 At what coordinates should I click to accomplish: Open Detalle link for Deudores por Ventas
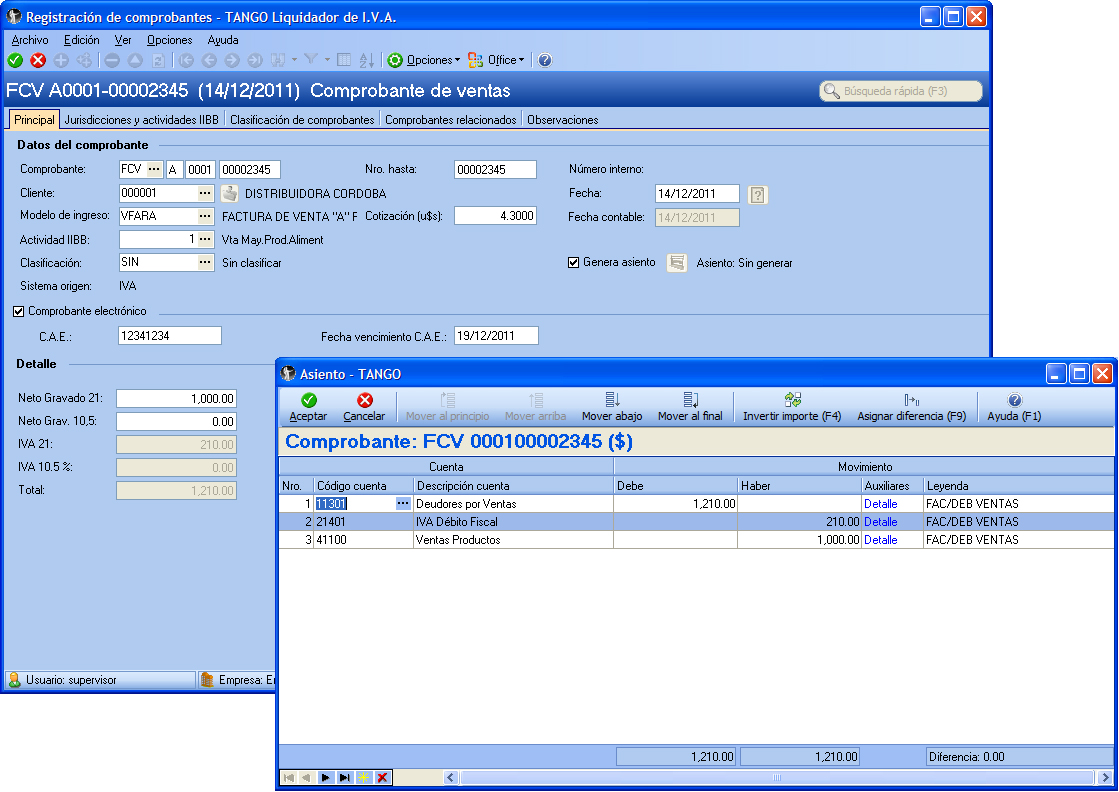(x=881, y=504)
